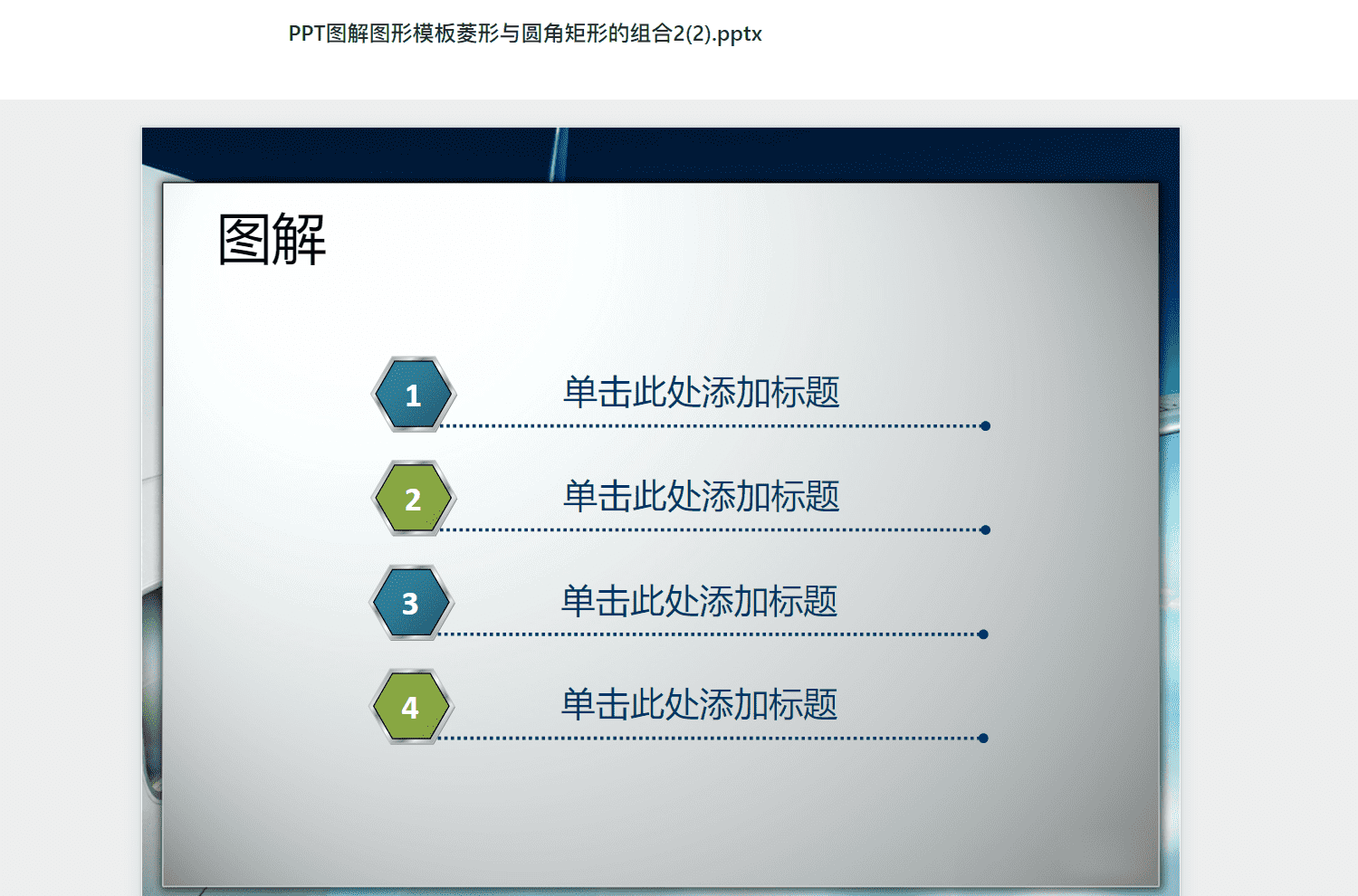
Task: Click the slide heading 图解
Action: point(273,240)
